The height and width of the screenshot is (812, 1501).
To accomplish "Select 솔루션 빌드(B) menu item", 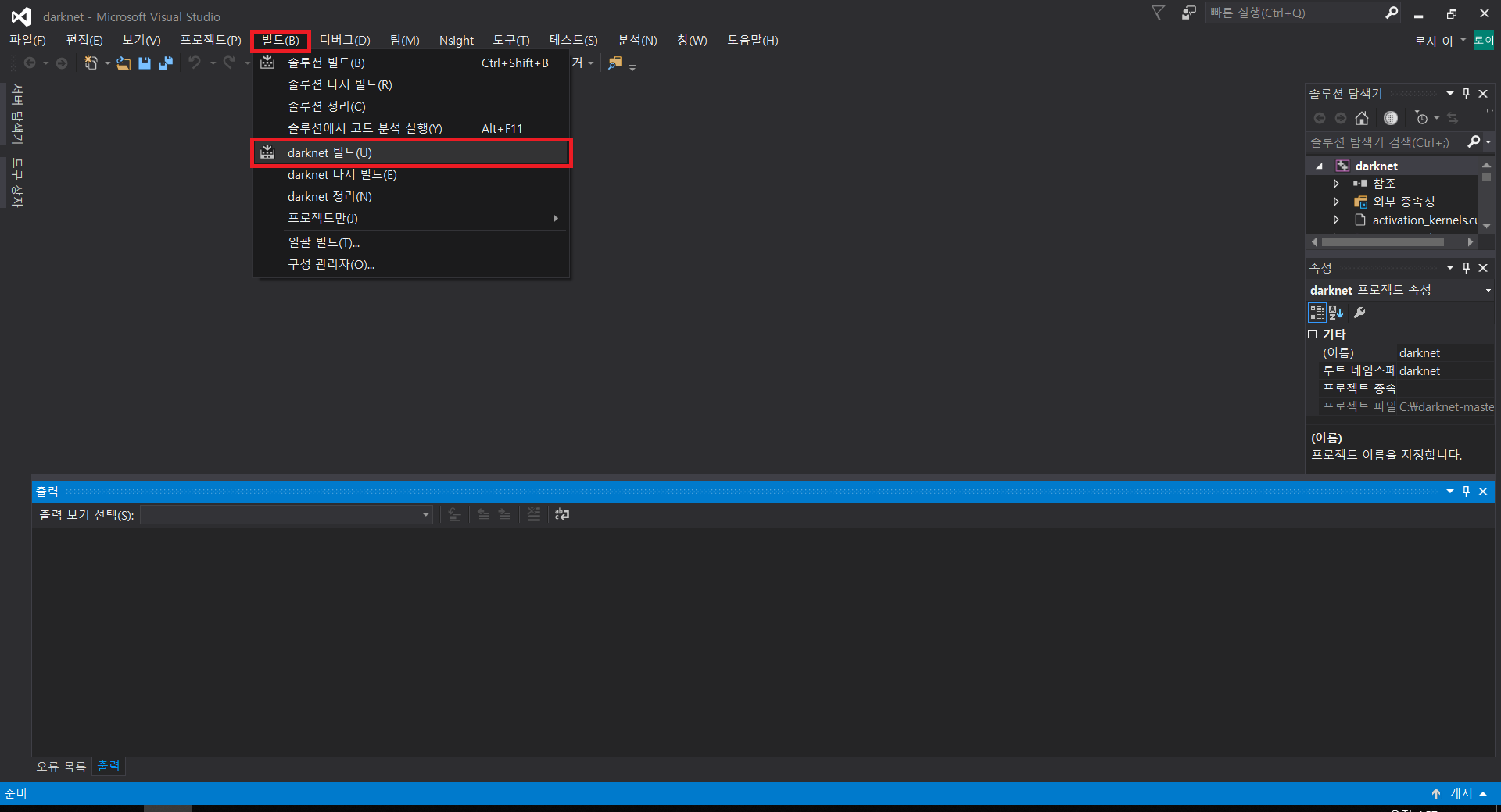I will (x=411, y=63).
